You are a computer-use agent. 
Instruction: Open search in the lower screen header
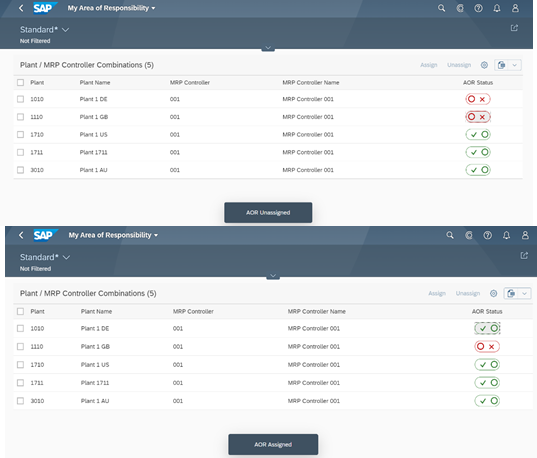click(450, 235)
